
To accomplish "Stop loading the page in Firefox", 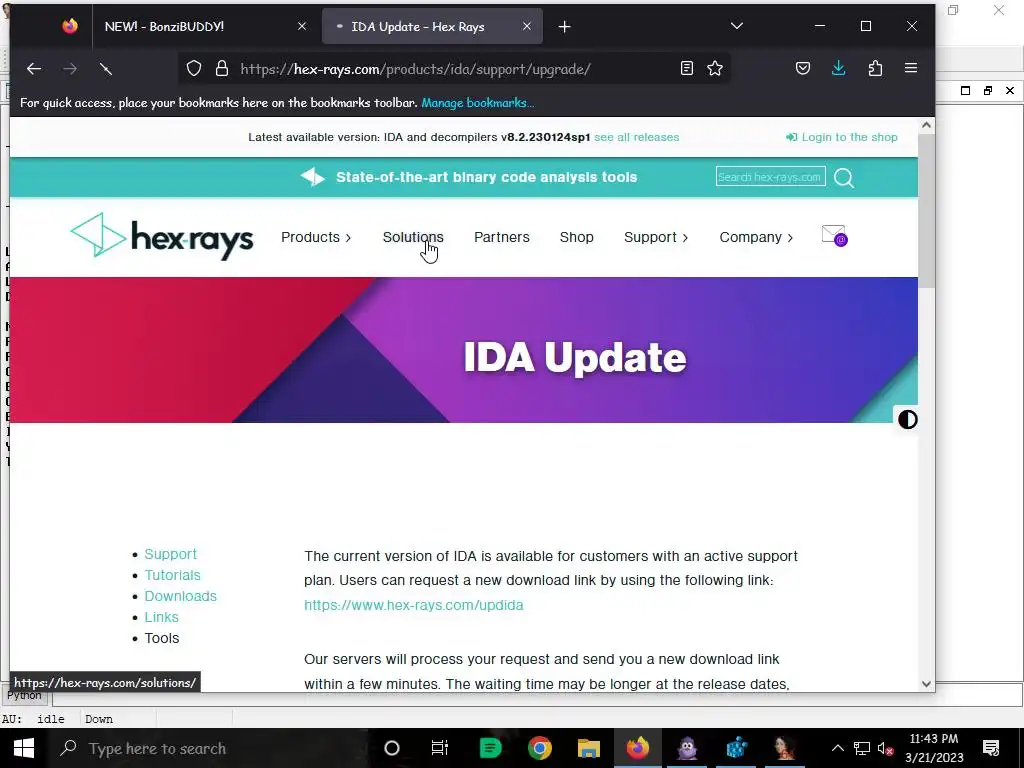I will pos(106,69).
